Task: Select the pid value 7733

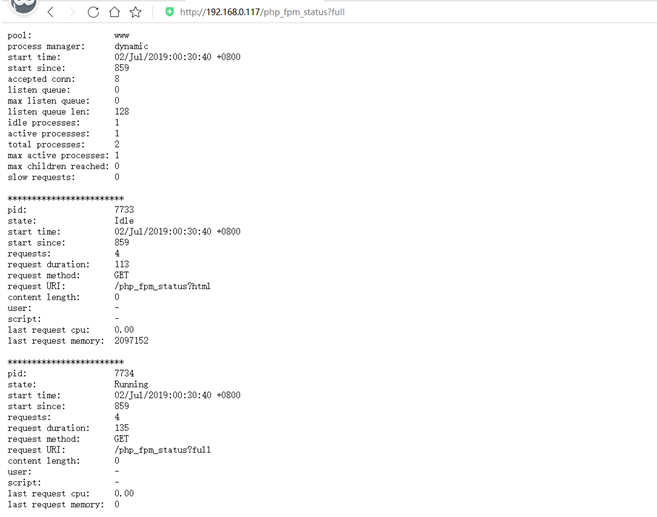Action: coord(124,209)
